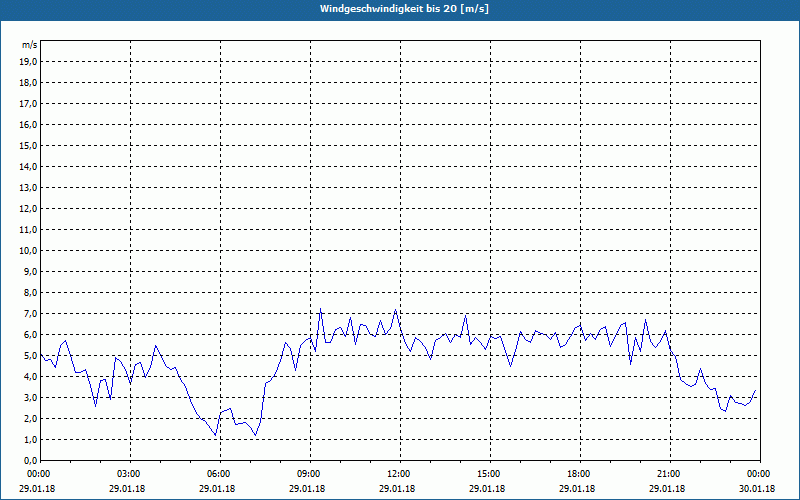The width and height of the screenshot is (800, 500).
Task: Select the '29.01.18' date under '06:00'
Action: pyautogui.click(x=217, y=489)
